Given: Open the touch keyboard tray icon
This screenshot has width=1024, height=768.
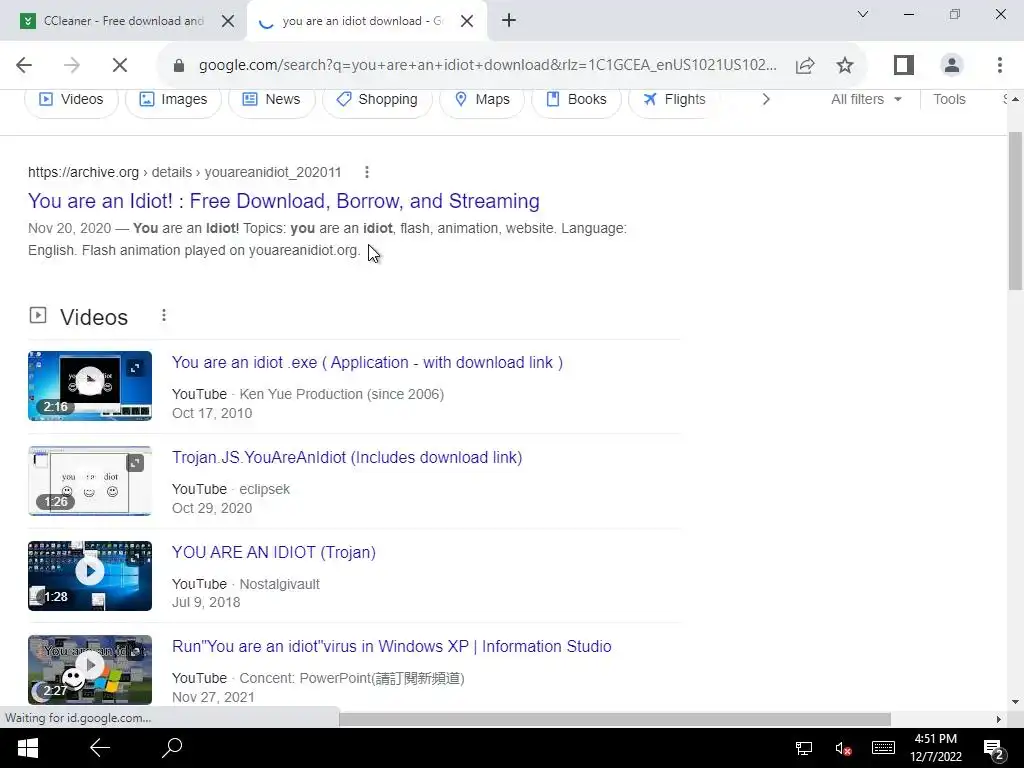Looking at the screenshot, I should tap(883, 748).
